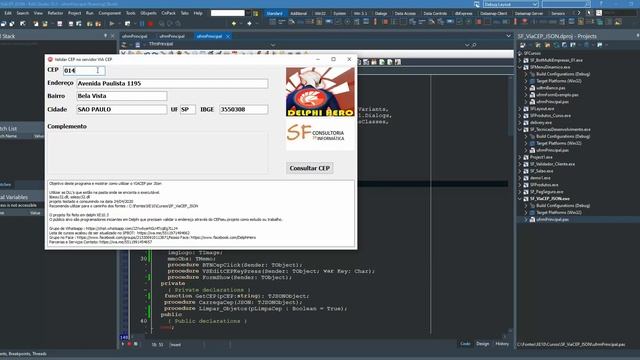640x360 pixels.
Task: Expand Project1.exe project node
Action: point(520,157)
